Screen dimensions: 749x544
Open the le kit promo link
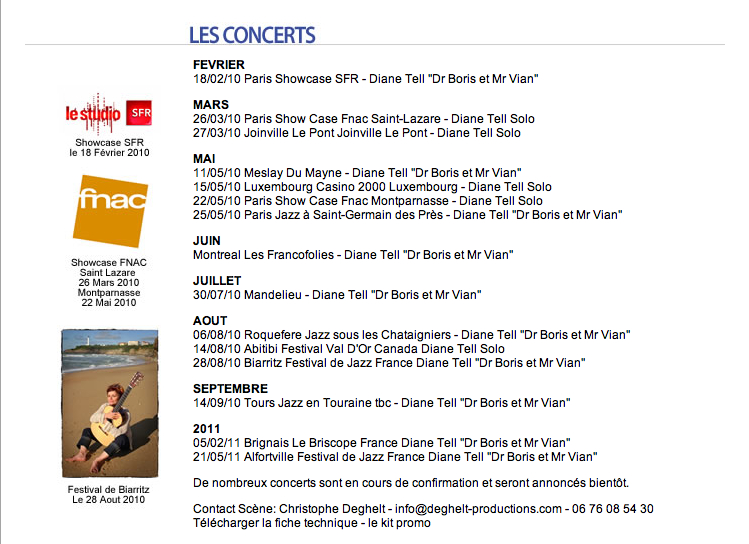(x=399, y=523)
